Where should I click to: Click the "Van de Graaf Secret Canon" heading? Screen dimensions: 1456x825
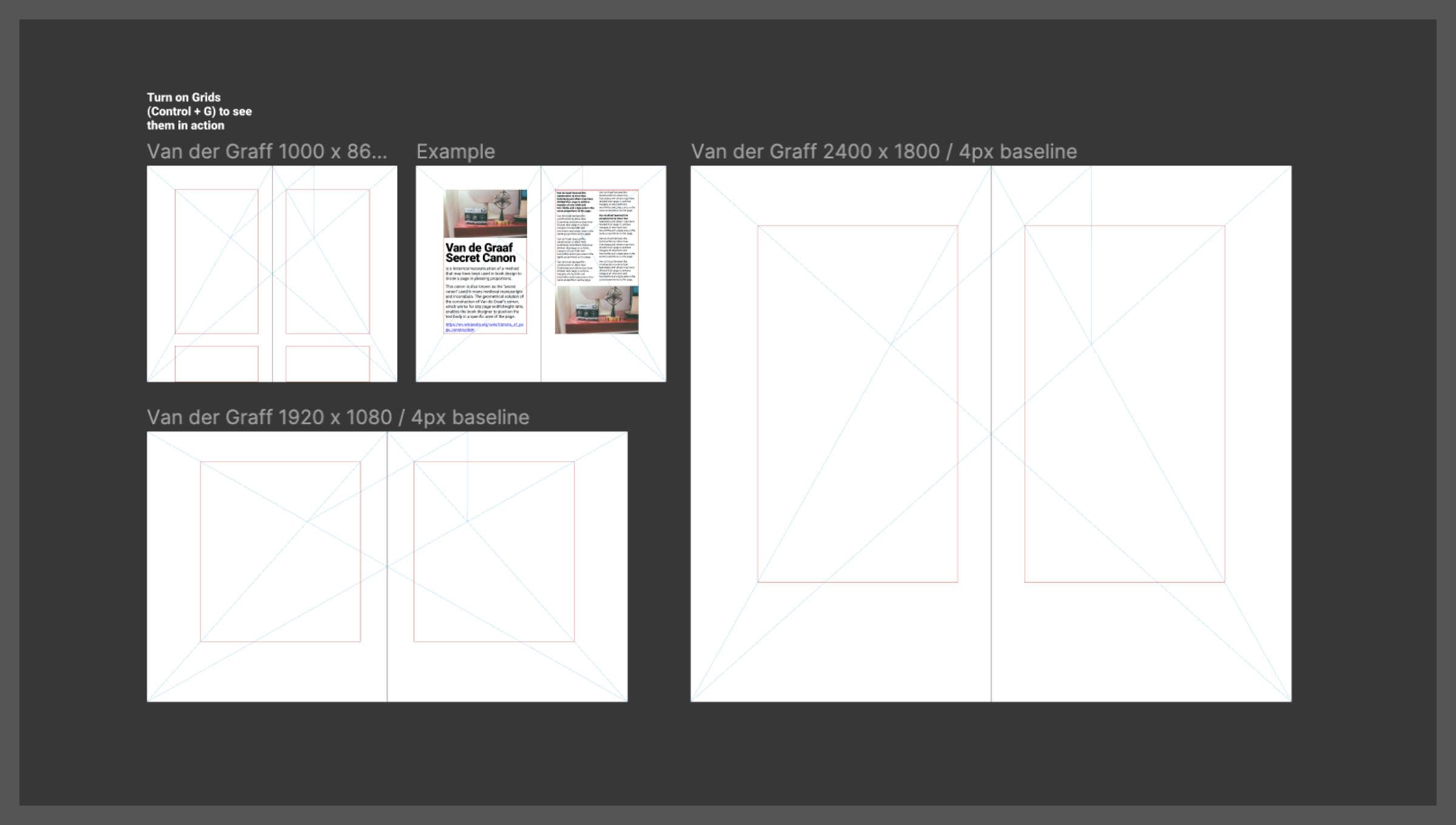(x=480, y=253)
